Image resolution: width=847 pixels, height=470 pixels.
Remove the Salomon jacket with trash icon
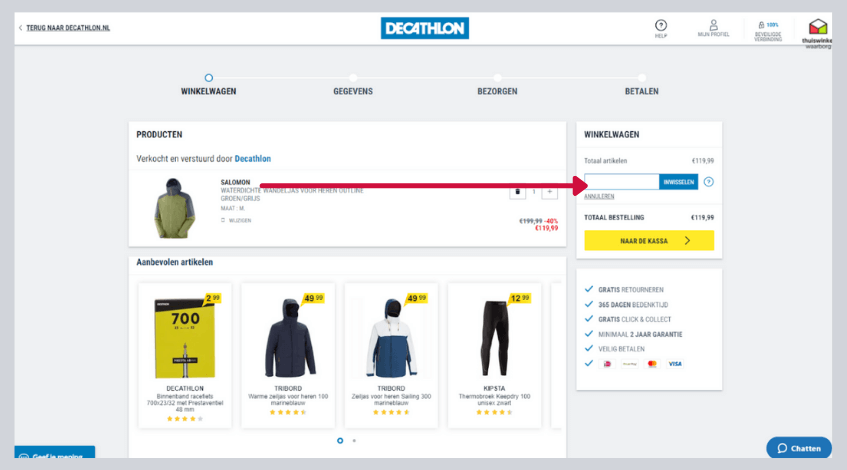[x=517, y=192]
